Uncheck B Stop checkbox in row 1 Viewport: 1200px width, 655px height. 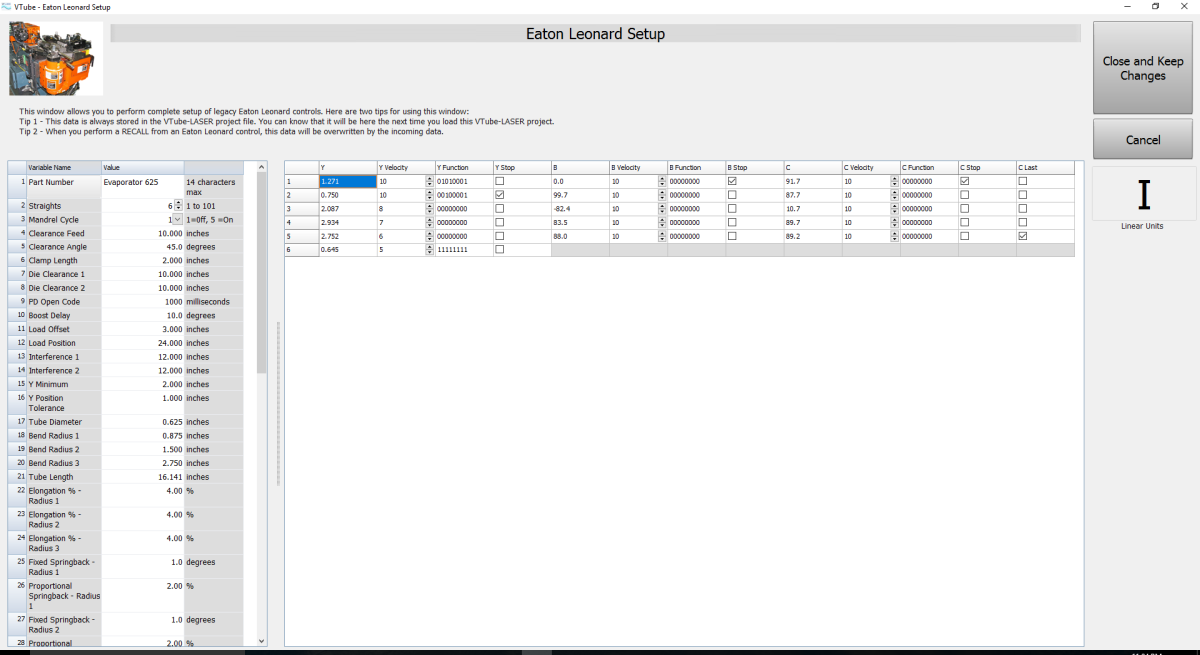click(733, 181)
